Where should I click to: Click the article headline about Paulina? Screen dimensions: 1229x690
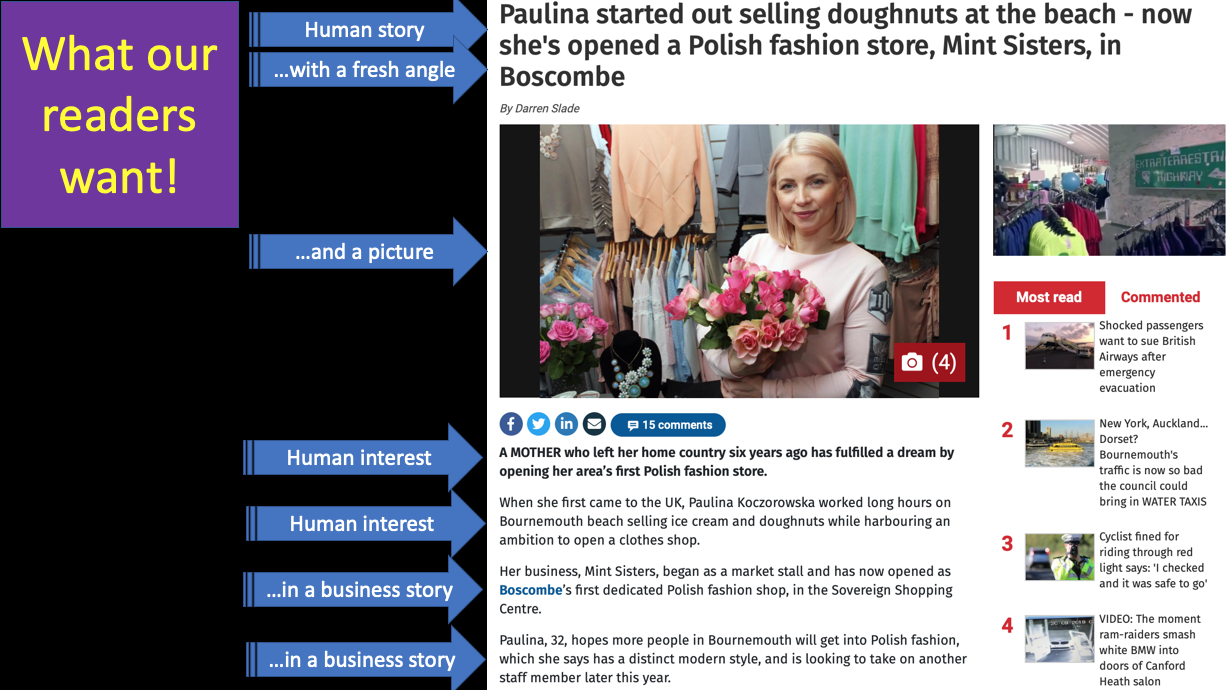845,45
